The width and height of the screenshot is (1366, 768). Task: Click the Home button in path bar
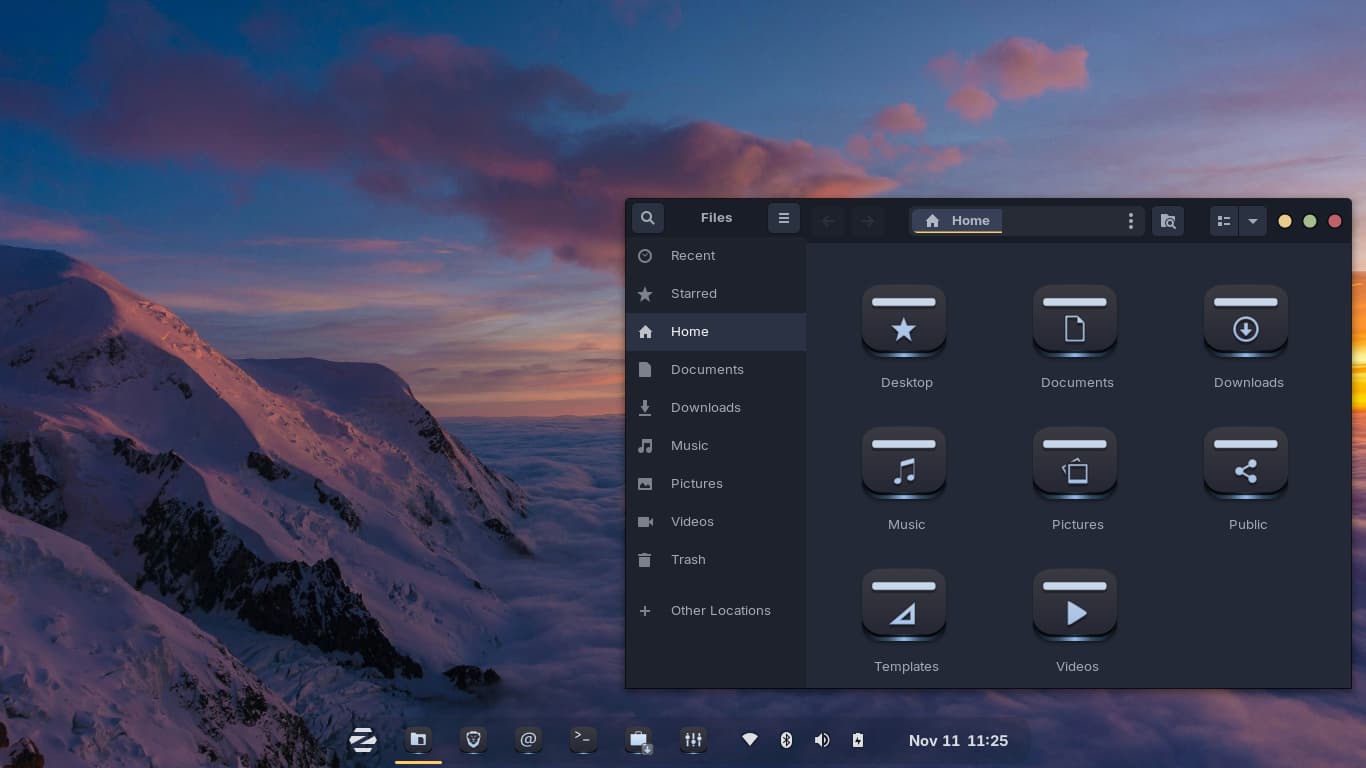pyautogui.click(x=958, y=221)
